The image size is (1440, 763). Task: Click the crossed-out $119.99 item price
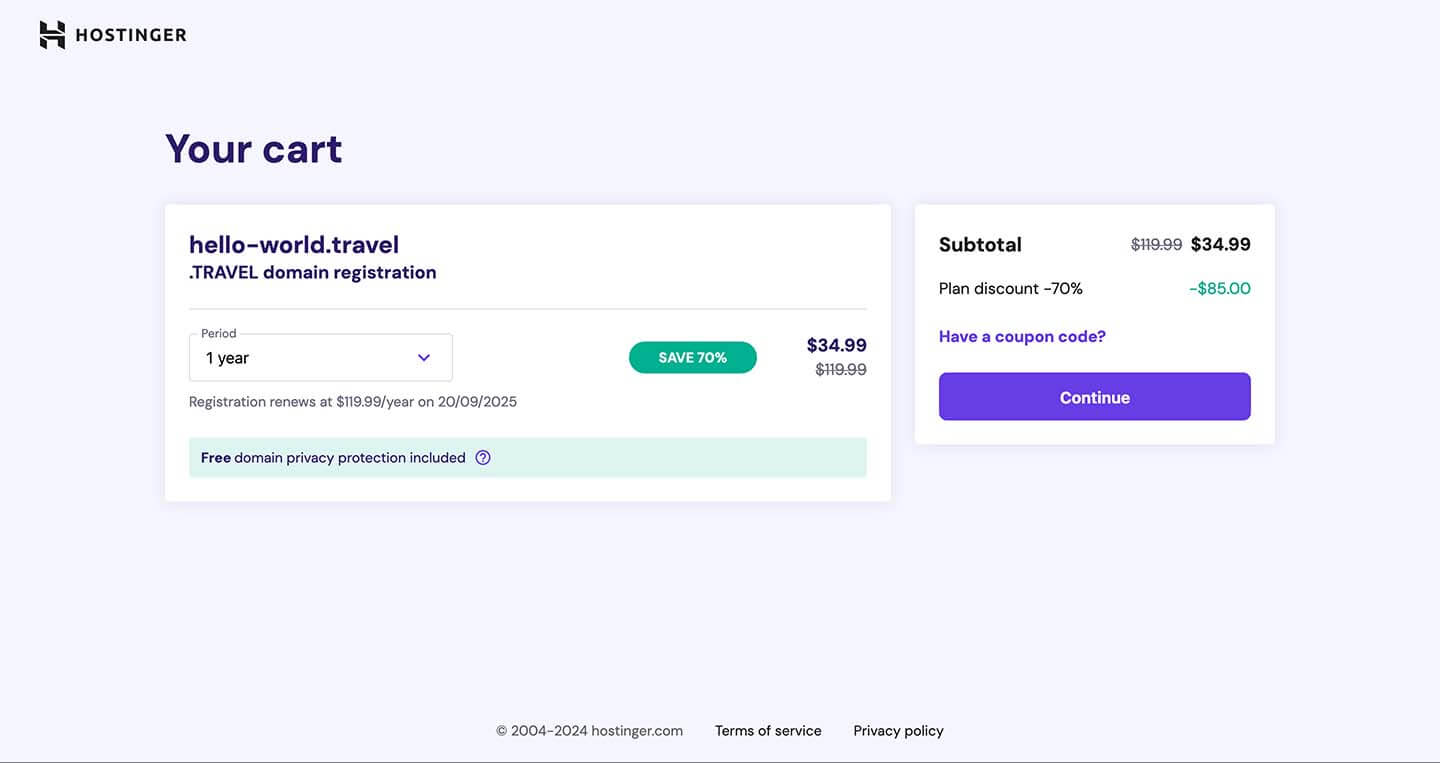[841, 370]
